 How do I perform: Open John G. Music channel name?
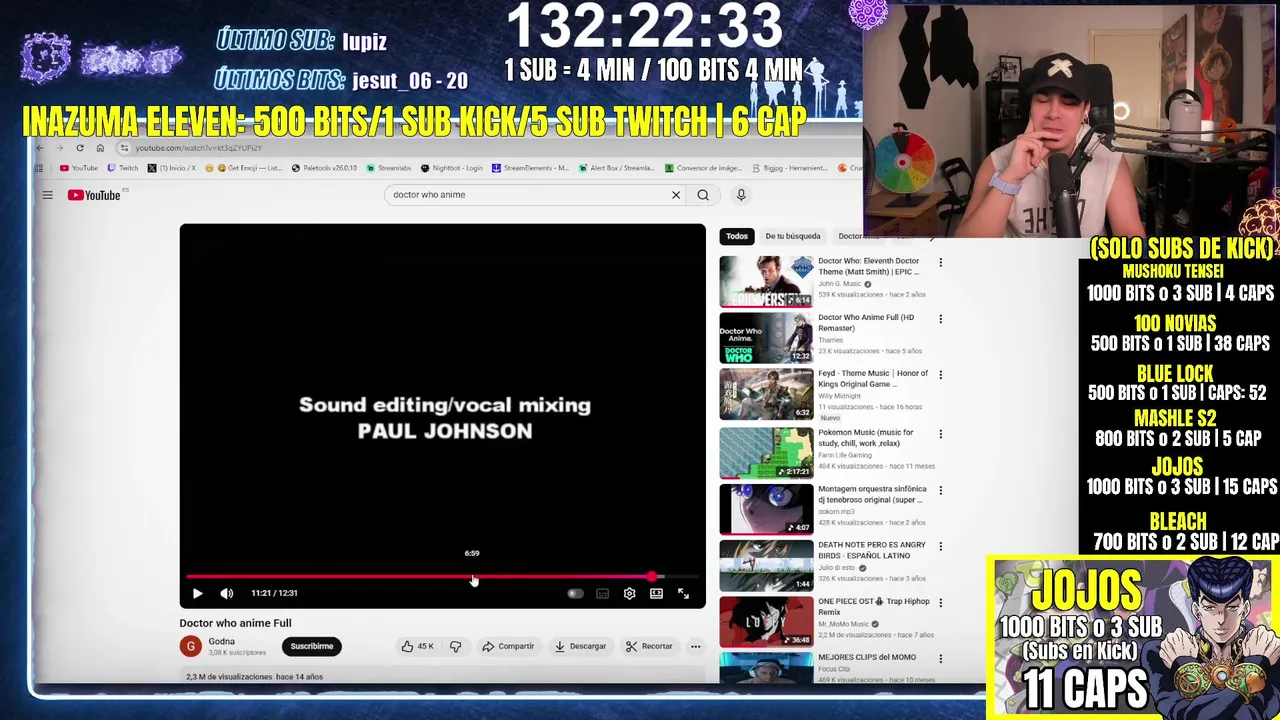pos(839,284)
